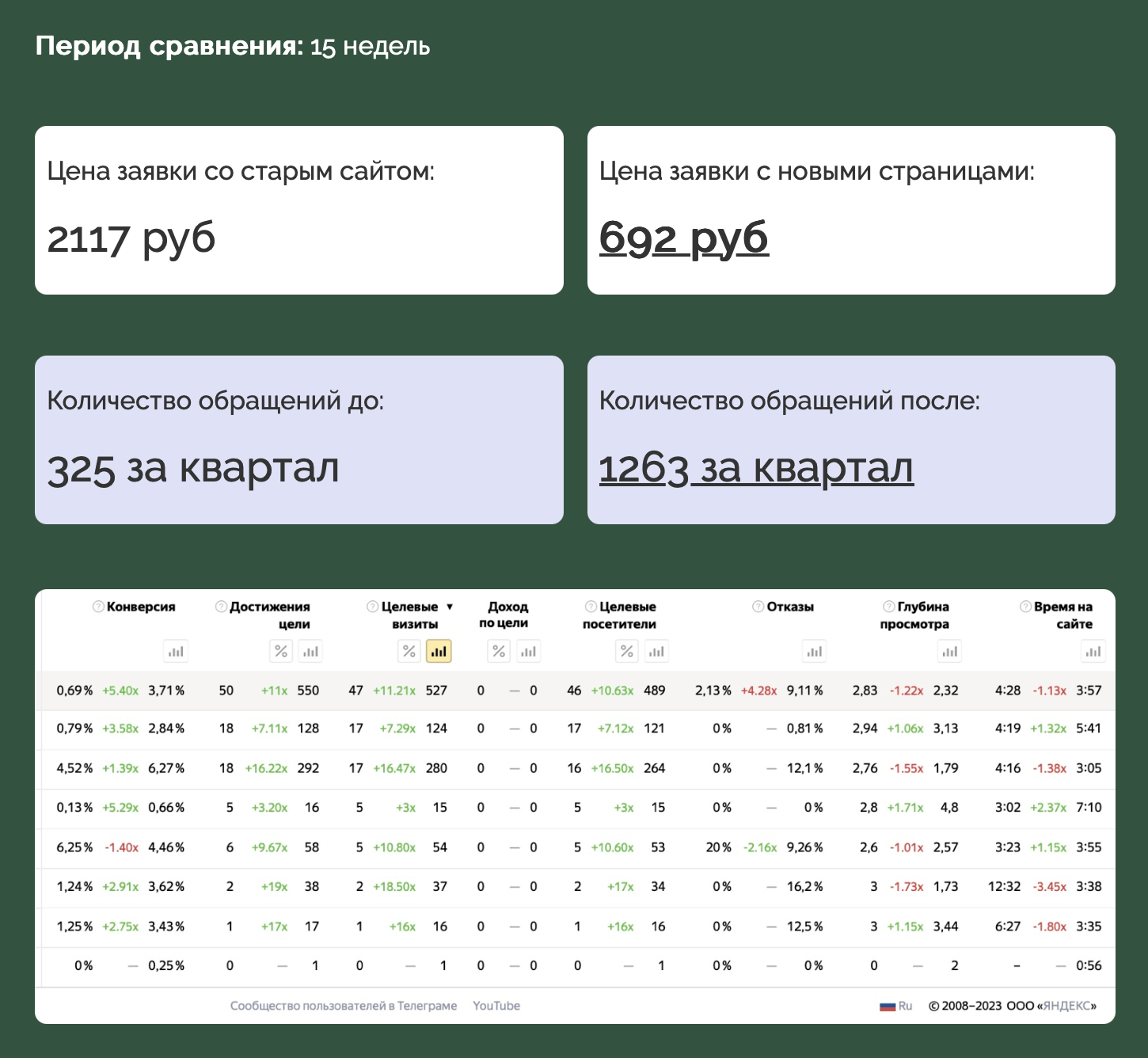Click the underlined 692 руб value

tap(683, 238)
